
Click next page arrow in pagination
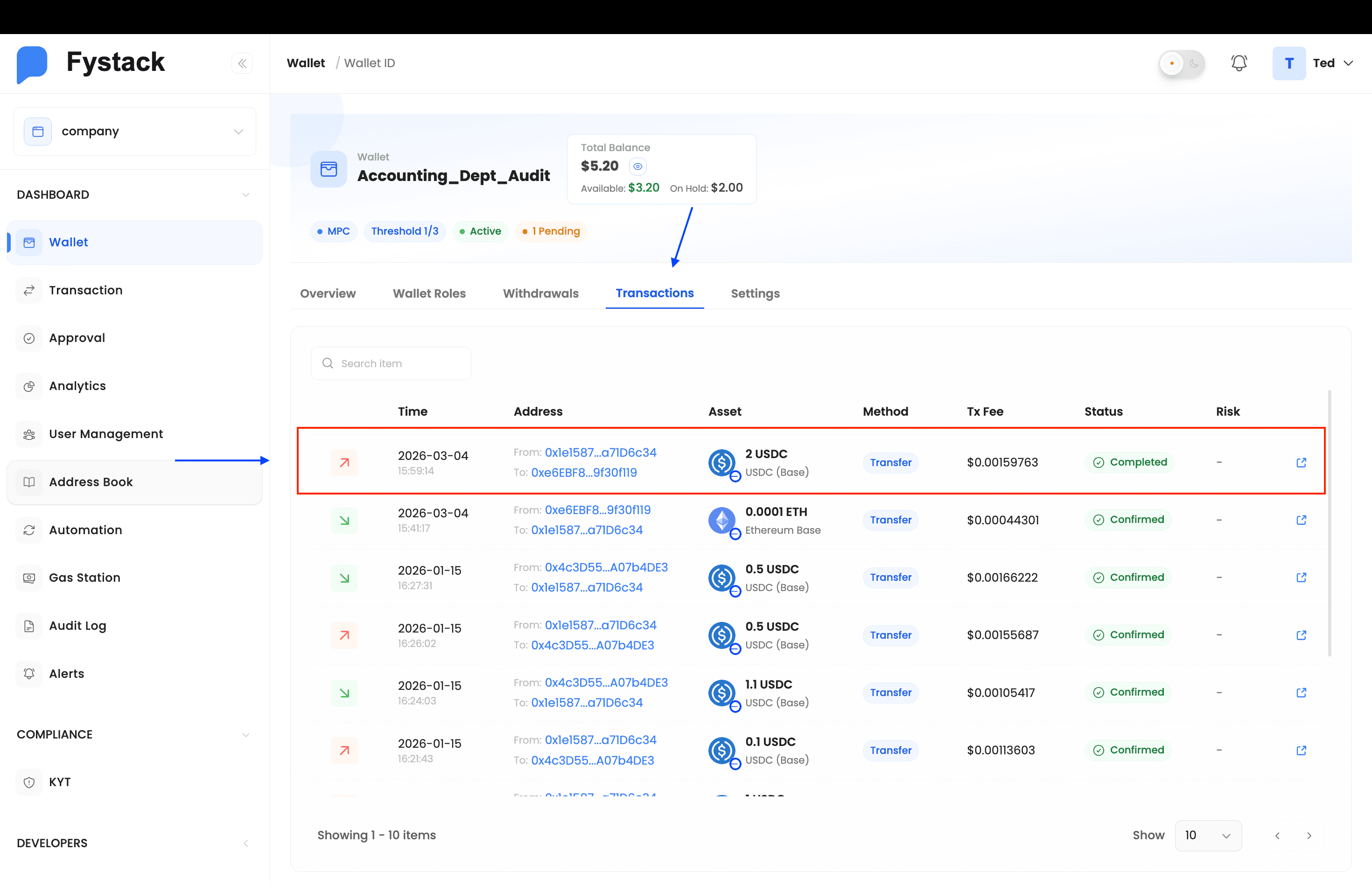click(1309, 836)
